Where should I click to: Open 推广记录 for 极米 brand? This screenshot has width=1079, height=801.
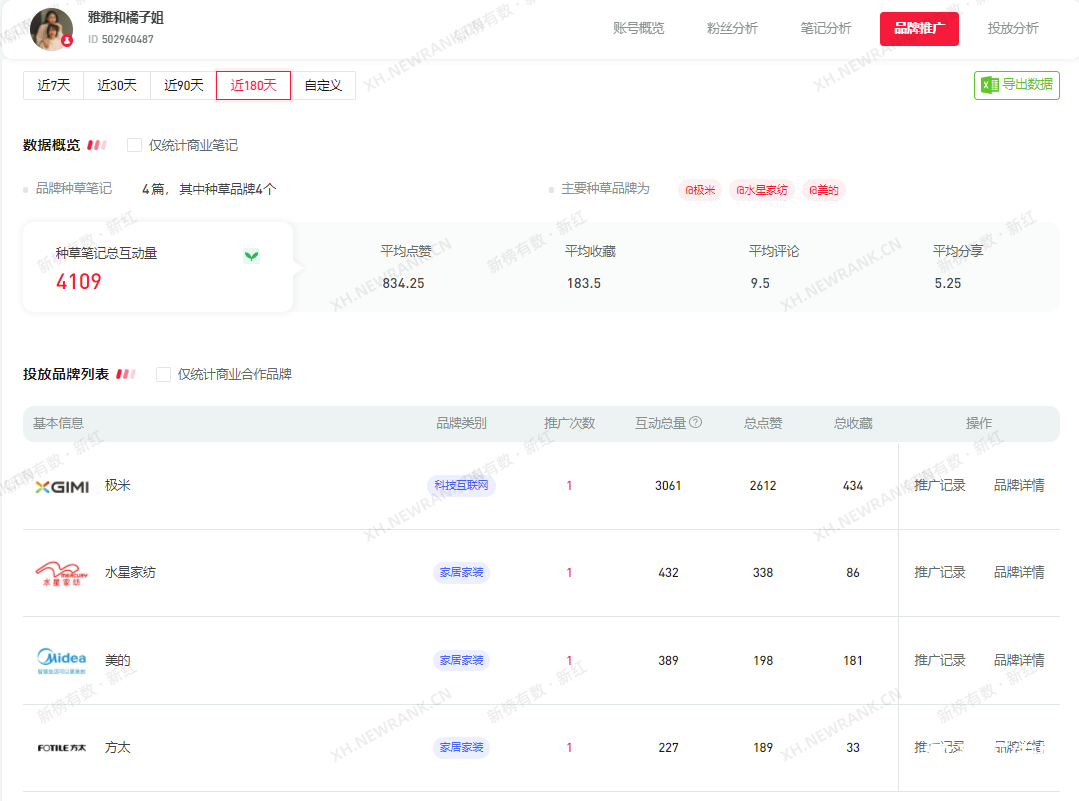point(940,485)
